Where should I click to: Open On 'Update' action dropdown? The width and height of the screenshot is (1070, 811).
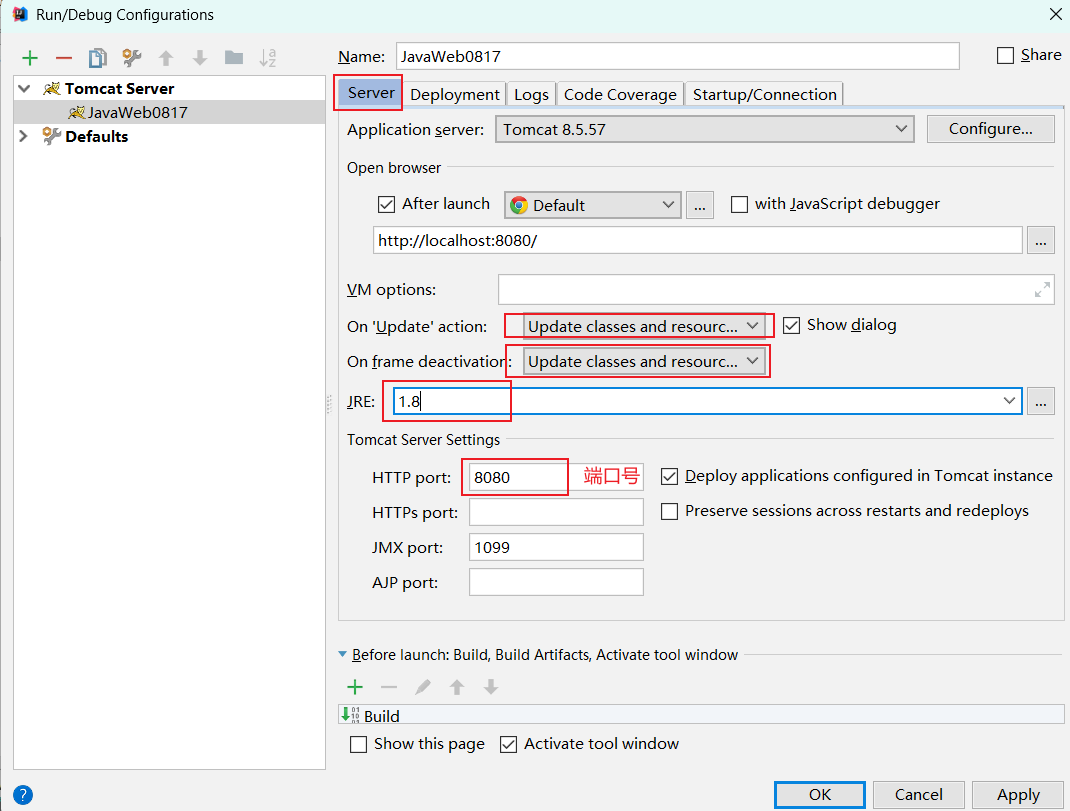click(644, 326)
